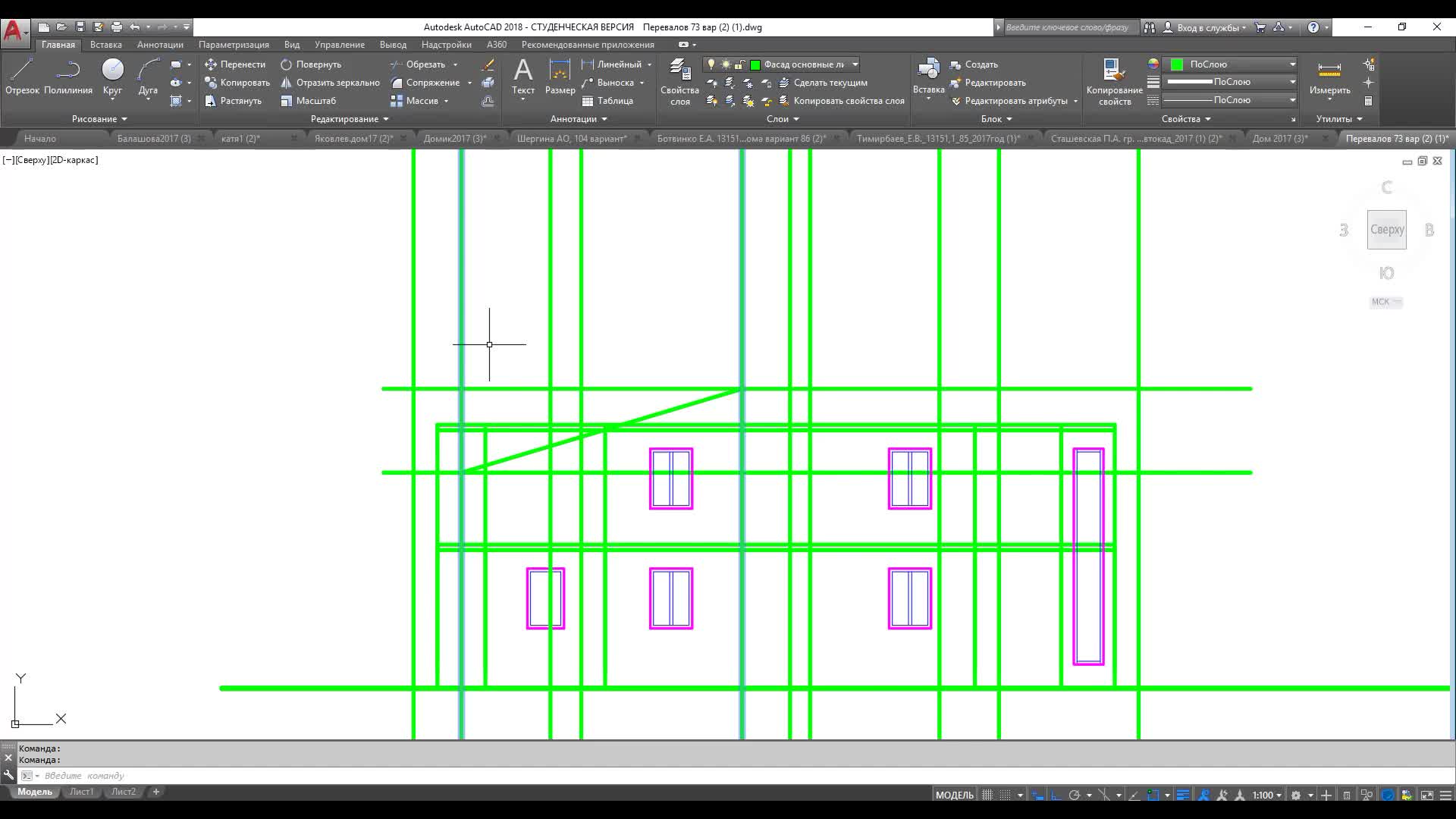The image size is (1456, 819).
Task: Select the Полилиния polyline tool
Action: (68, 77)
